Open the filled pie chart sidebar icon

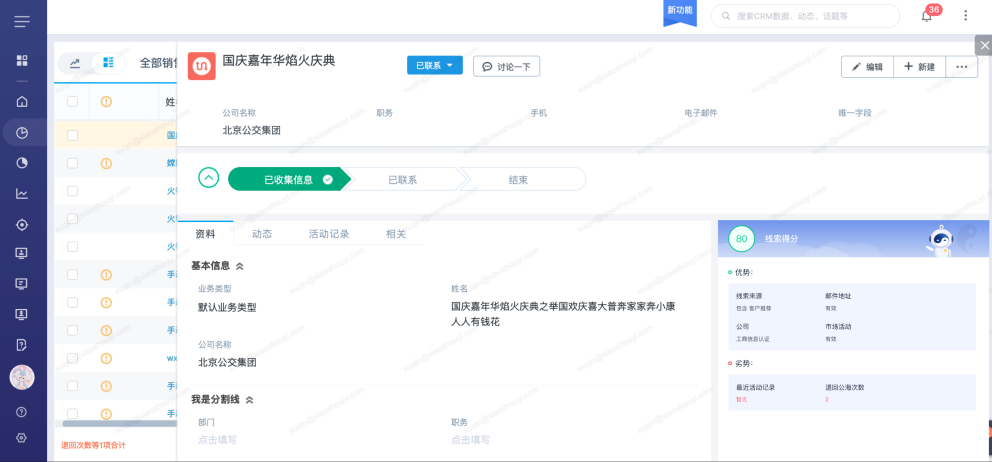(x=22, y=163)
